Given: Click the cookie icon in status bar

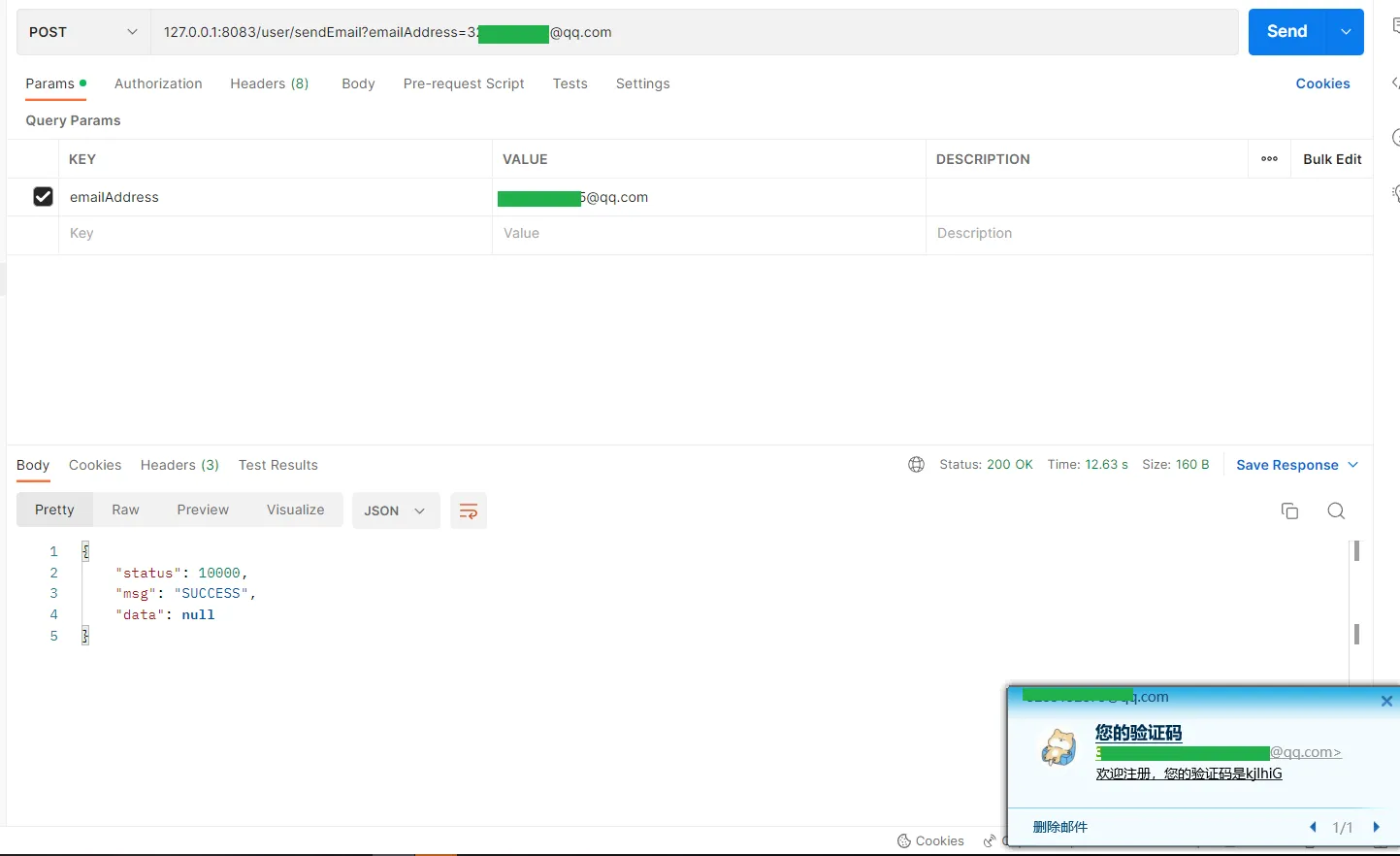Looking at the screenshot, I should click(x=904, y=840).
